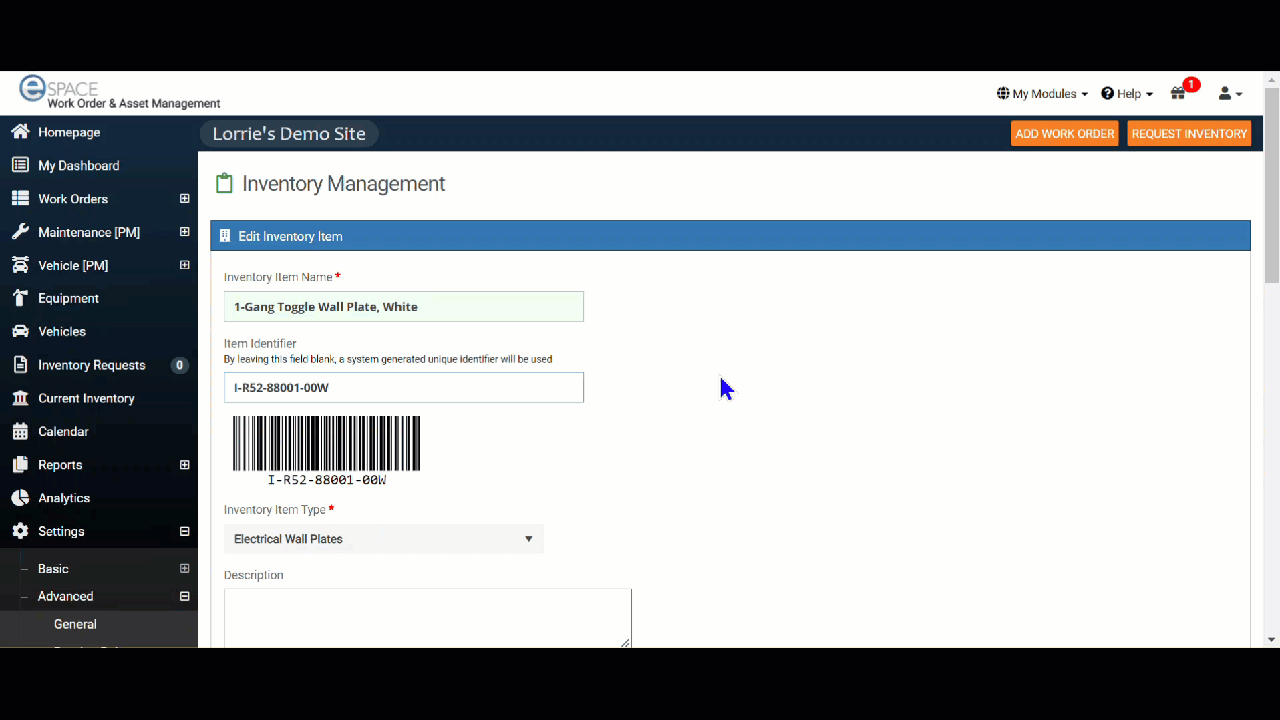Collapse the Settings section
1280x720 pixels.
click(x=184, y=531)
